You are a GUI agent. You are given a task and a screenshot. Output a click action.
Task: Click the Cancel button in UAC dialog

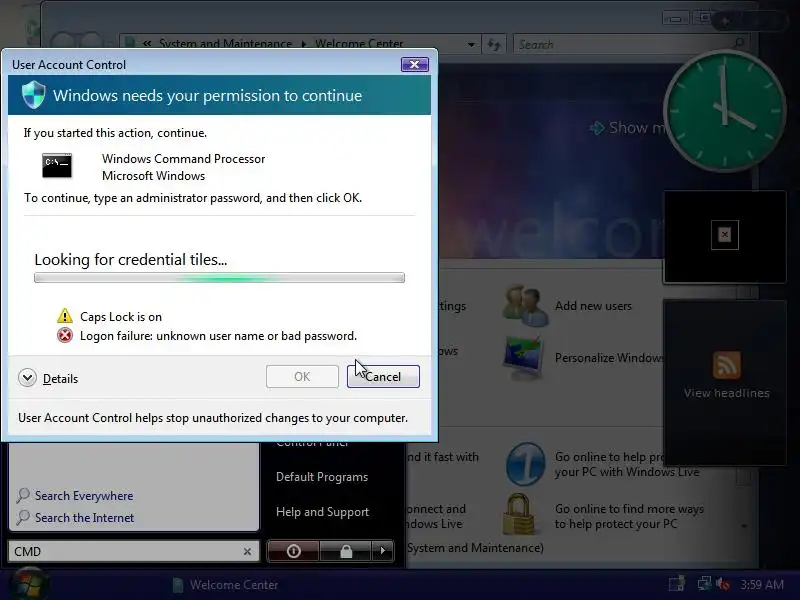coord(383,377)
